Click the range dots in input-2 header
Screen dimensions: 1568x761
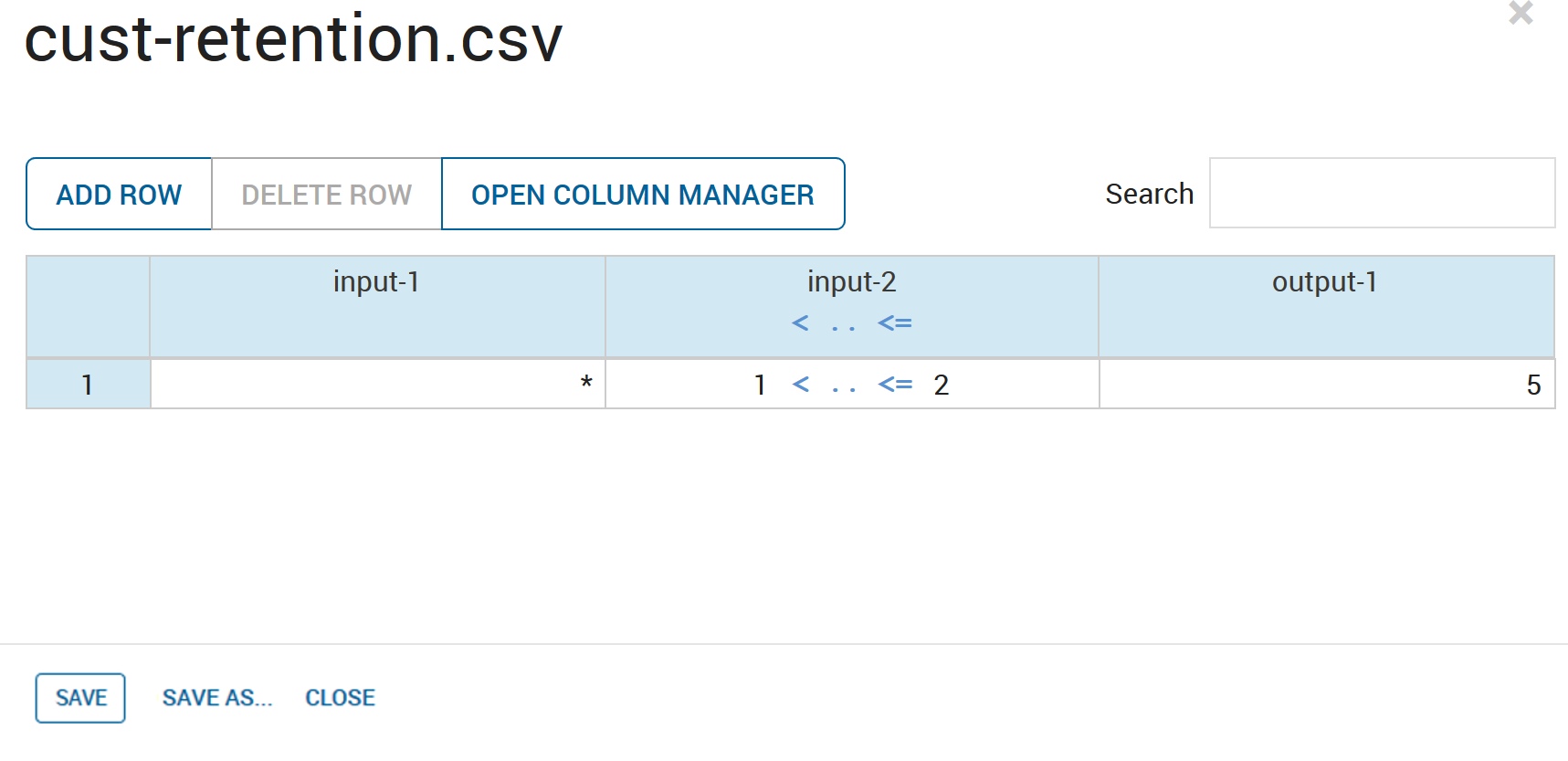point(843,324)
